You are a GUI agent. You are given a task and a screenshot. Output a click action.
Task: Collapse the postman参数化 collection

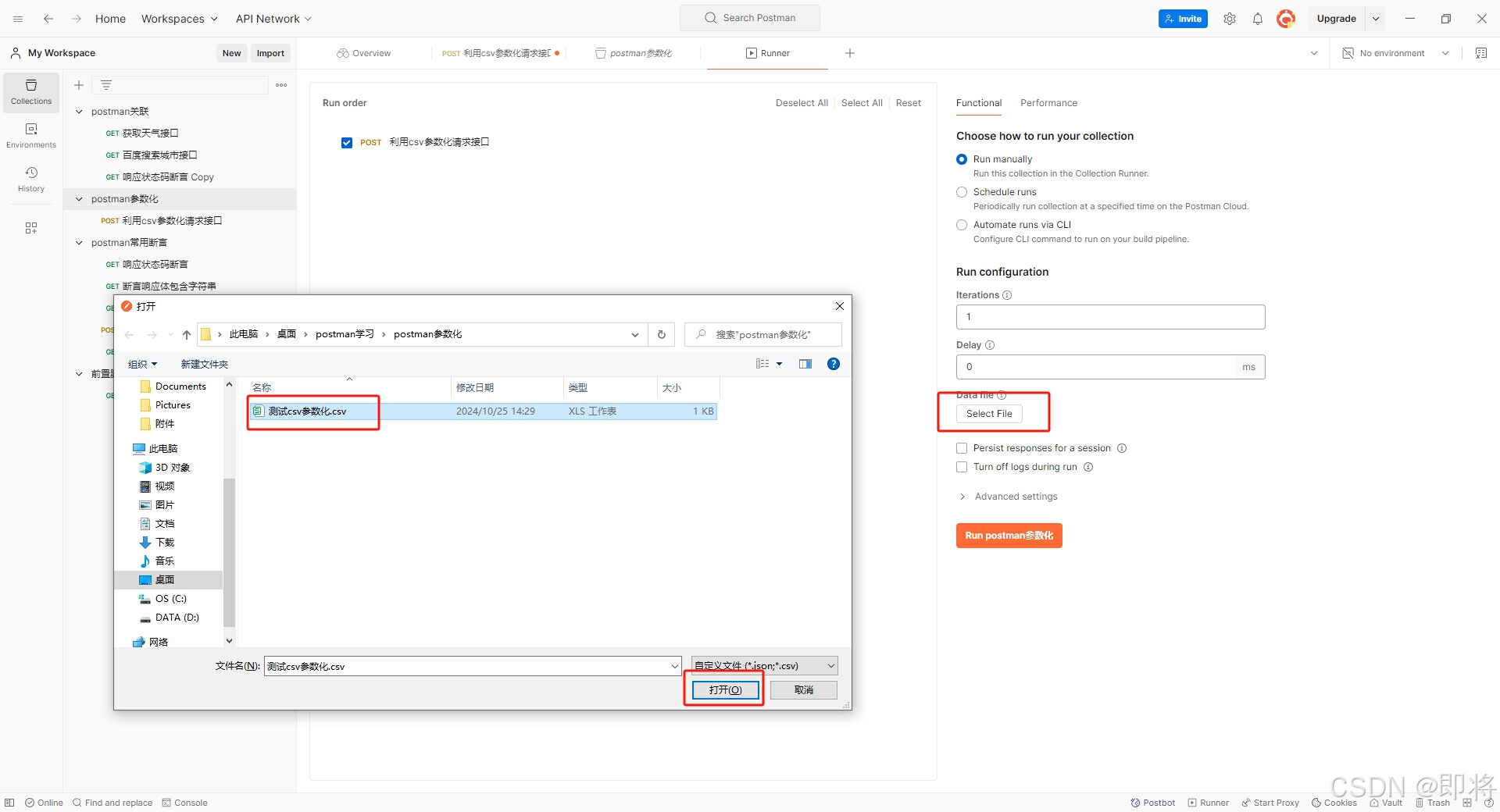click(x=79, y=199)
